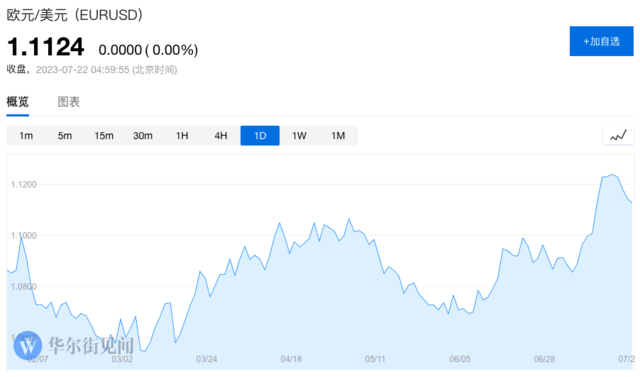
Task: Switch chart to 1M interval
Action: (x=338, y=135)
